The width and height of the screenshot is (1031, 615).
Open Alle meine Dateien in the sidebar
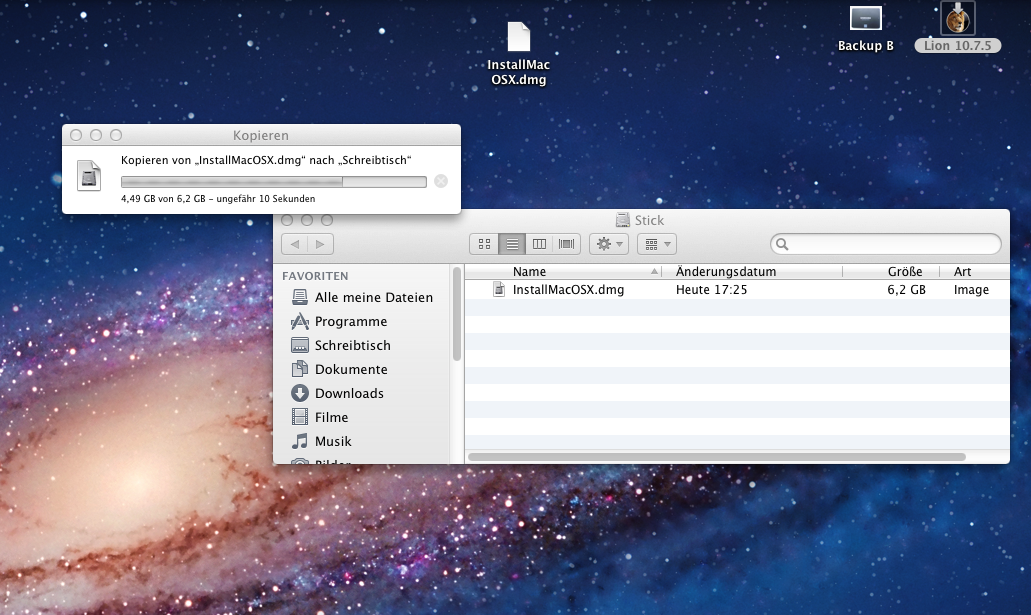coord(373,297)
